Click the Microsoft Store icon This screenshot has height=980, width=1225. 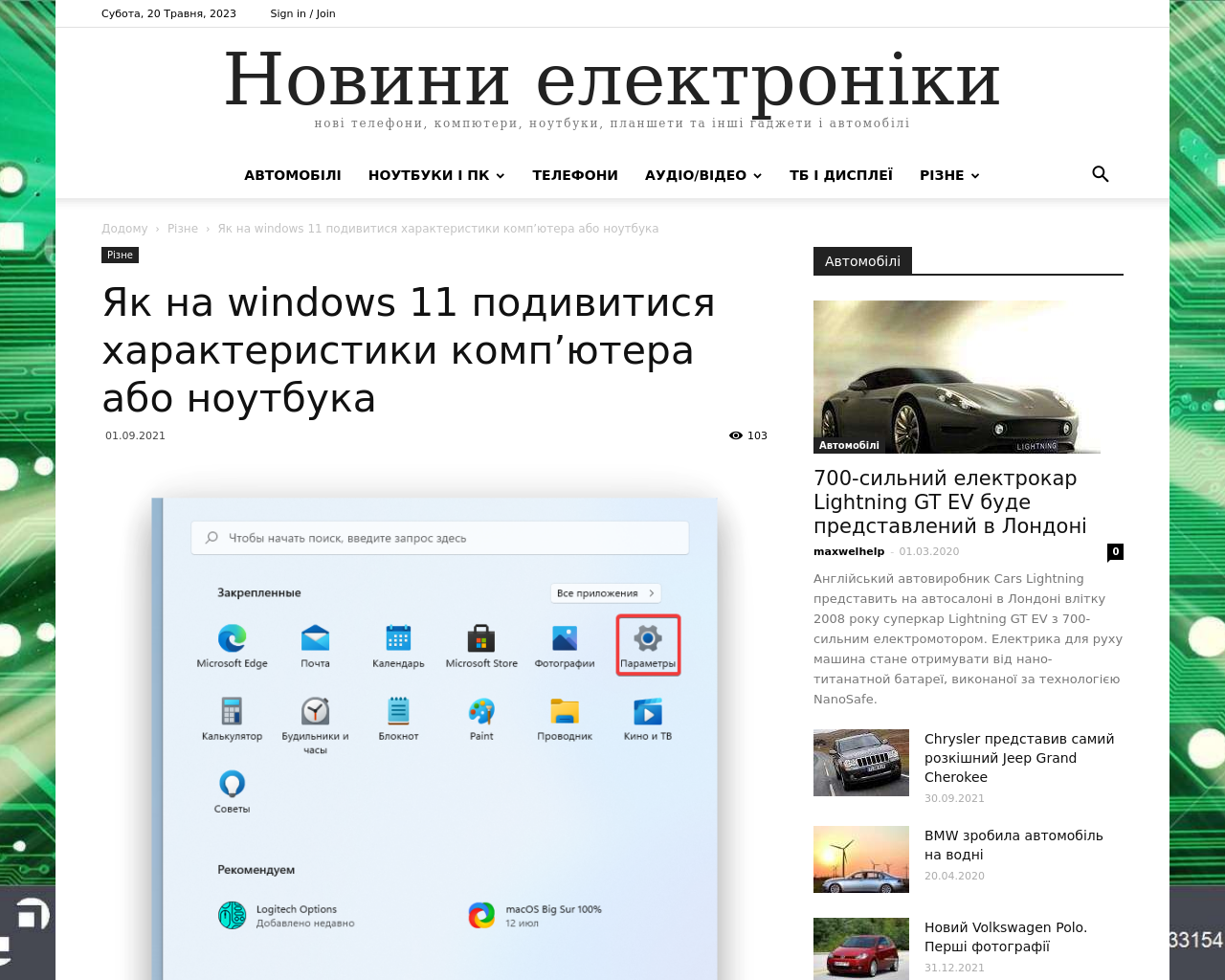point(481,638)
